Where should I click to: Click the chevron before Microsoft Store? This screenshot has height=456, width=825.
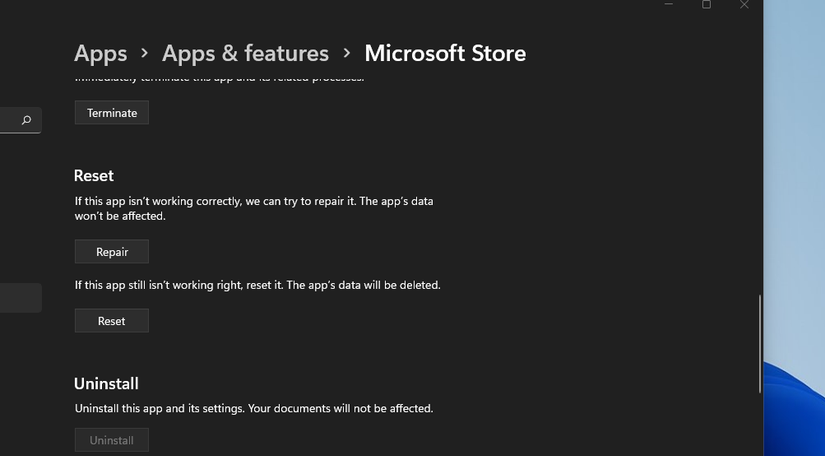click(x=347, y=53)
